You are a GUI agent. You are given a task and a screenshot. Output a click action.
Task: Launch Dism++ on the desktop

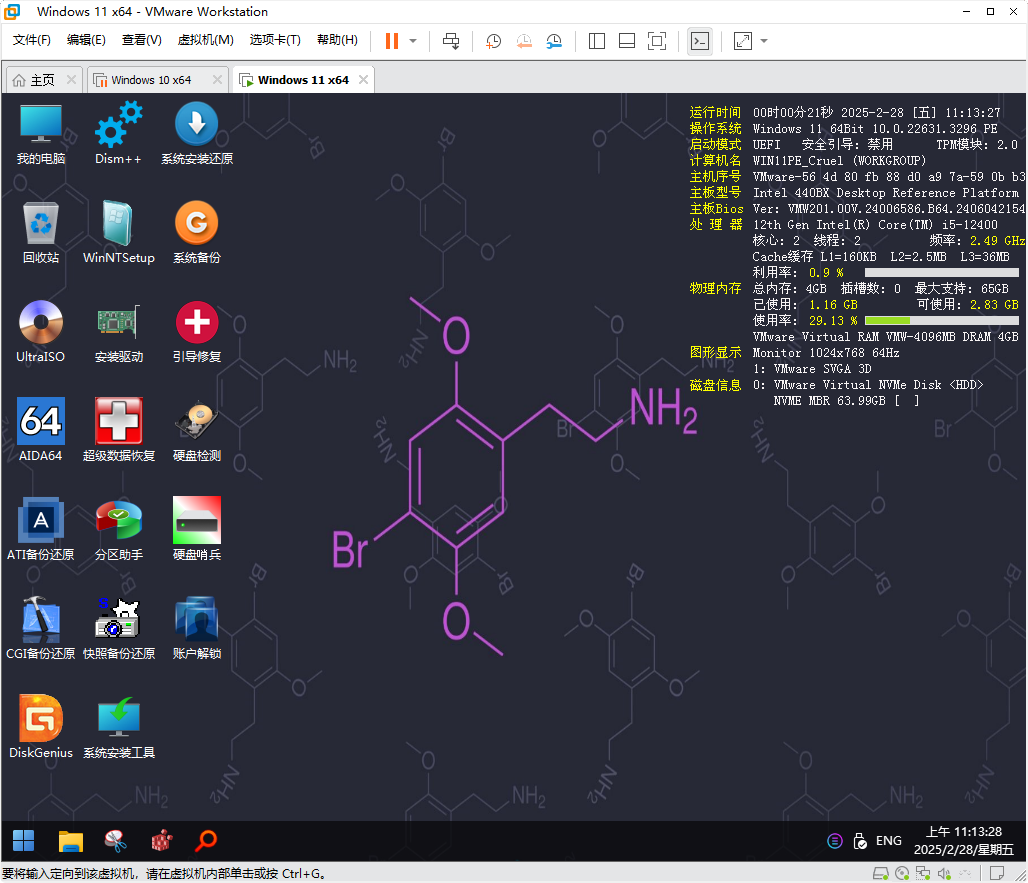coord(118,130)
